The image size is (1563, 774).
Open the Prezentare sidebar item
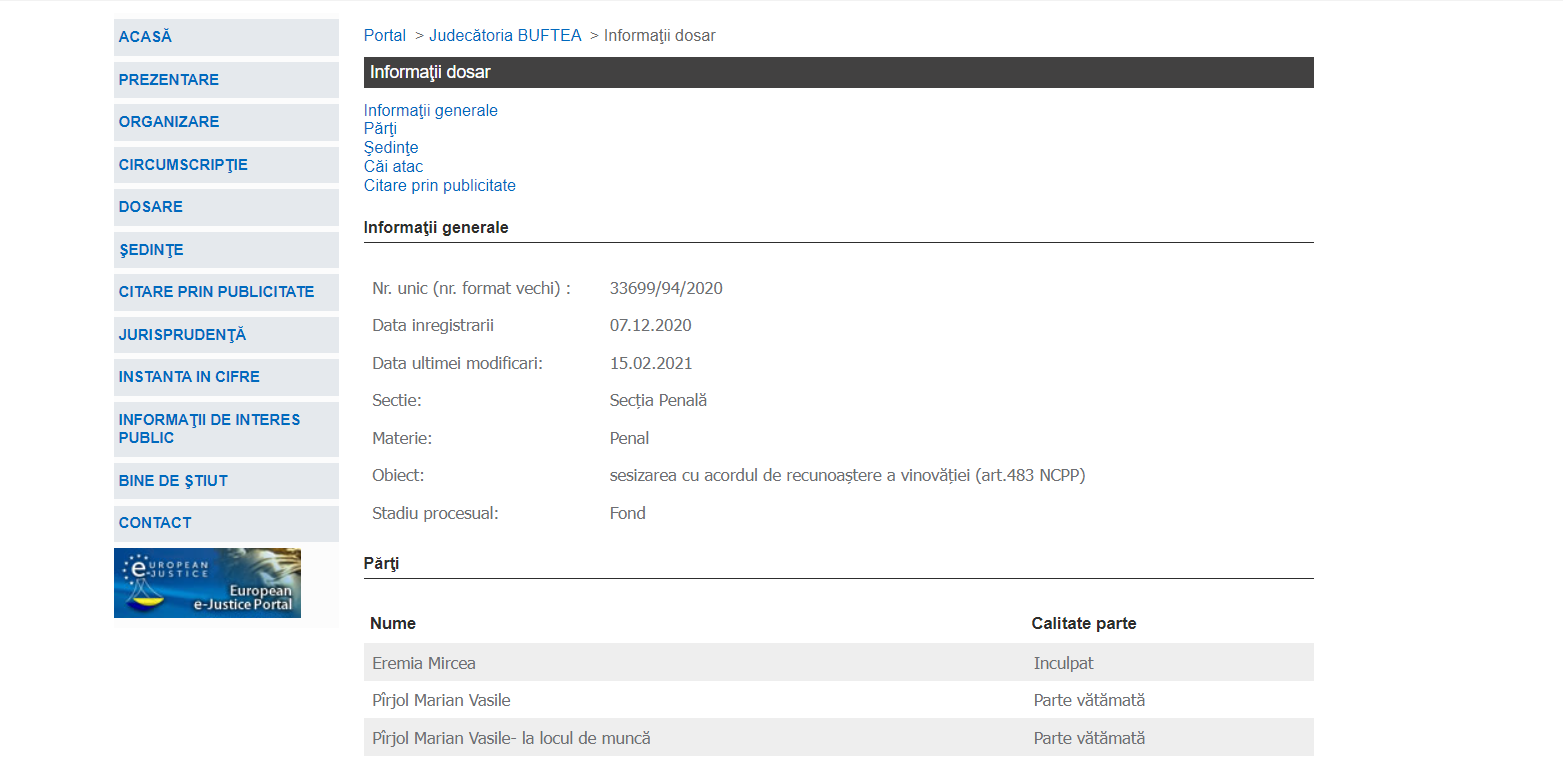(168, 80)
